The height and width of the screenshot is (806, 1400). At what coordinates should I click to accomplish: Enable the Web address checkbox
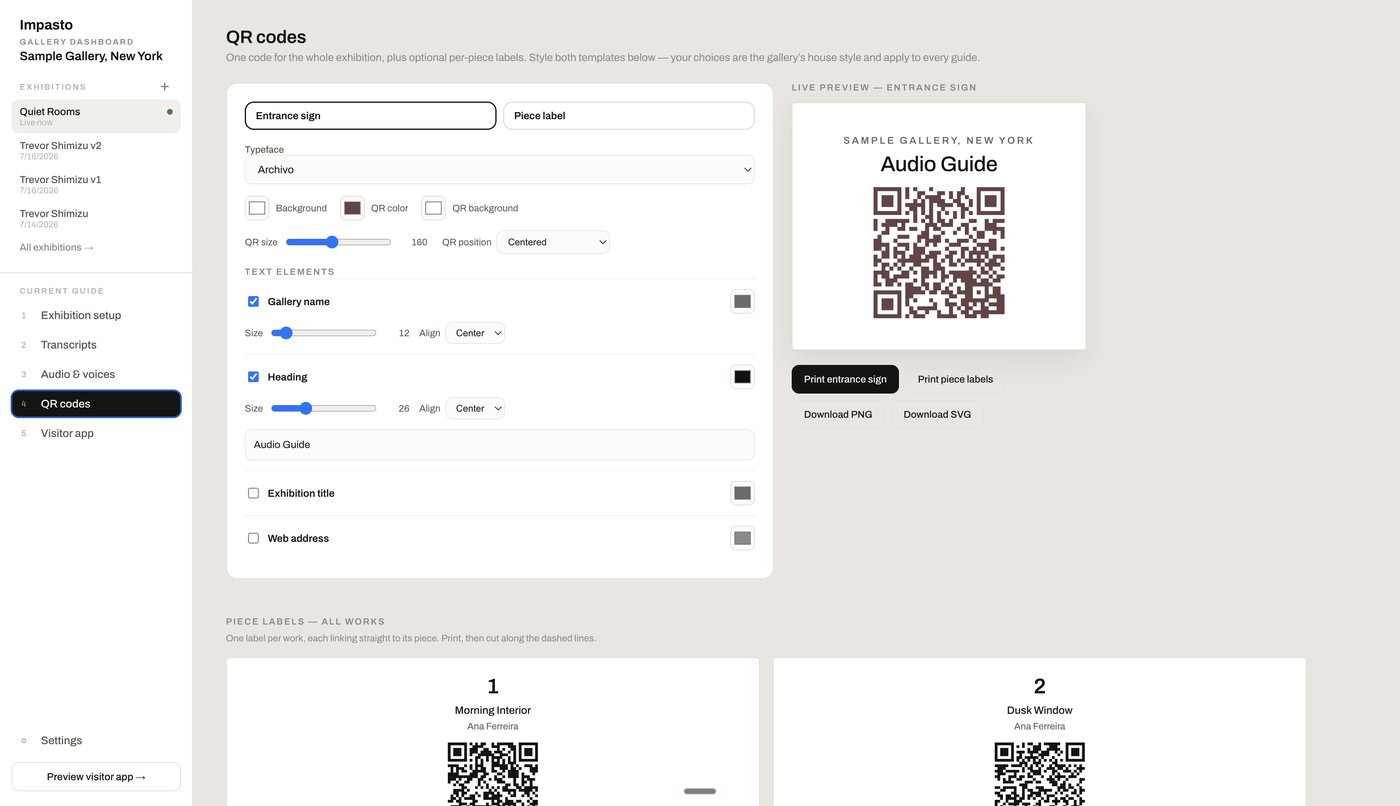(253, 538)
